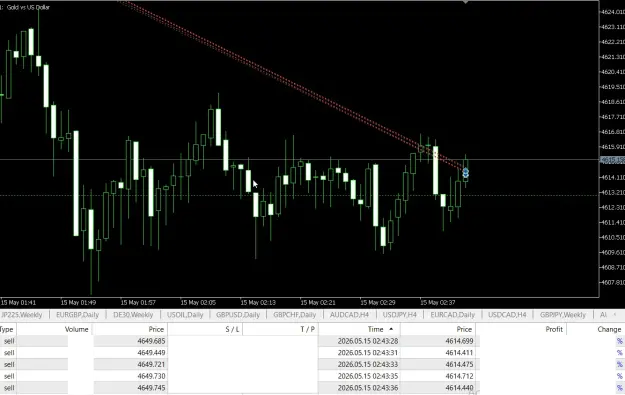Click the current price cell 4614.475

[459, 364]
